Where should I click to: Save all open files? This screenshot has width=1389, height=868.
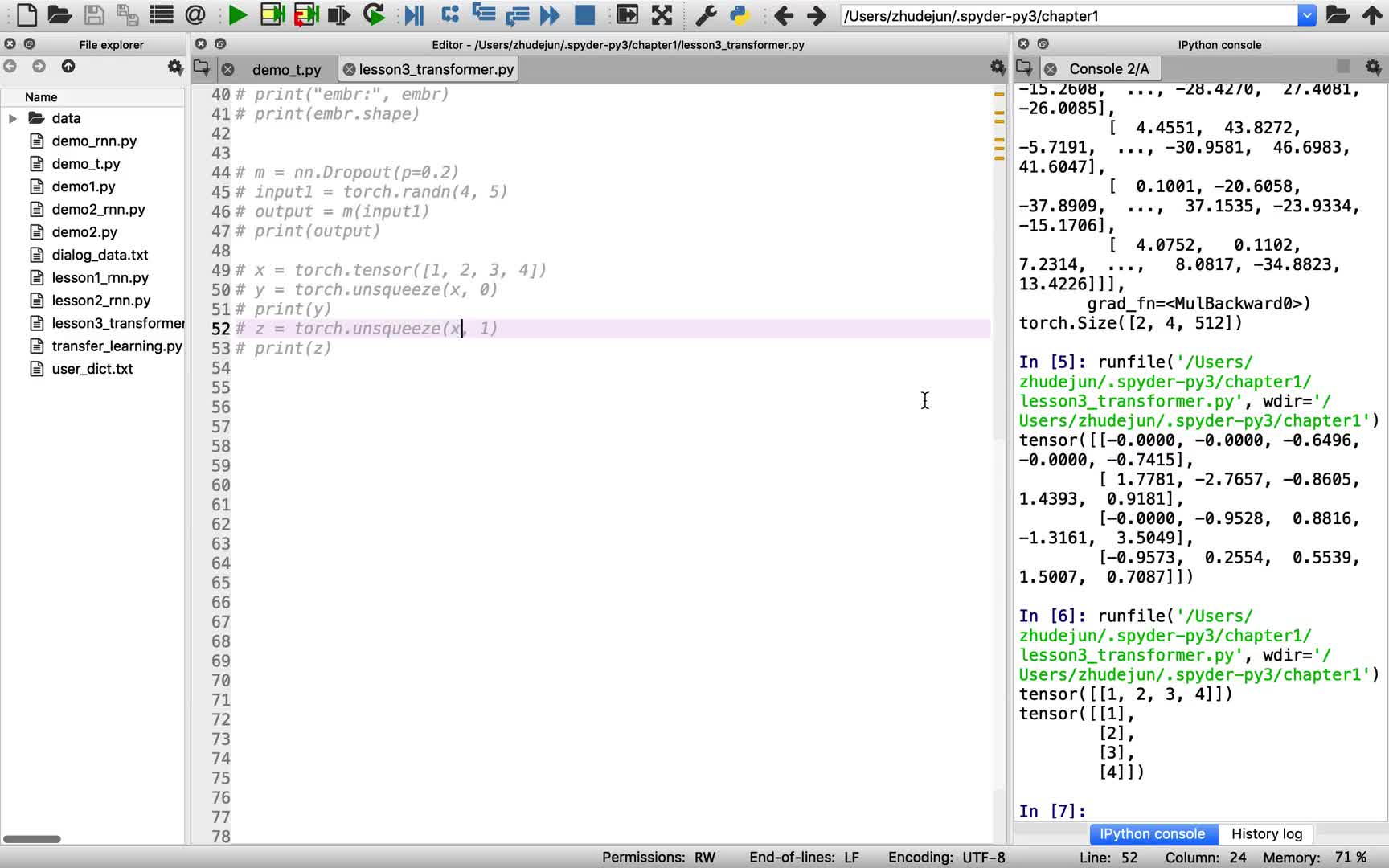tap(127, 14)
